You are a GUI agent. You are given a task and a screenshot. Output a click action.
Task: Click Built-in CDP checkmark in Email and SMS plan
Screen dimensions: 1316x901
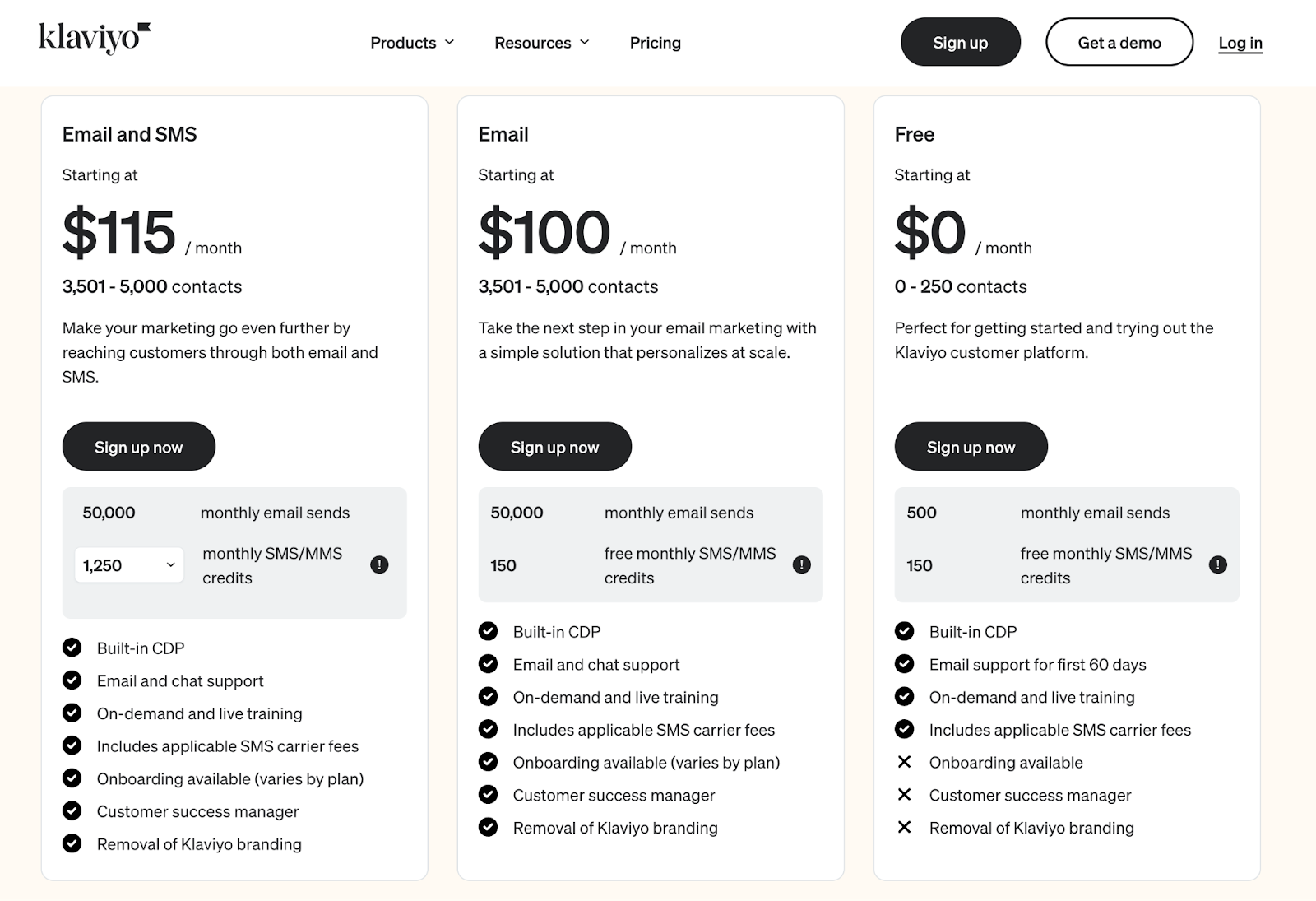[72, 648]
